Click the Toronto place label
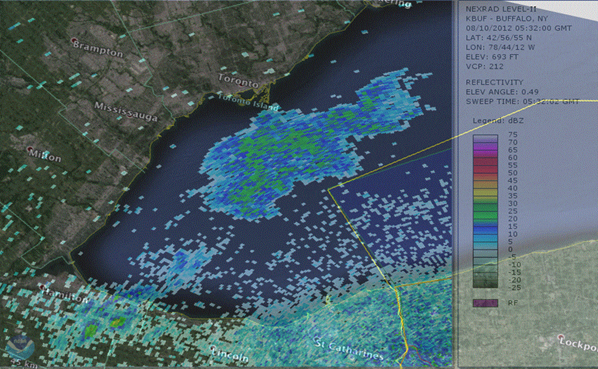Image resolution: width=598 pixels, height=369 pixels. click(x=238, y=80)
